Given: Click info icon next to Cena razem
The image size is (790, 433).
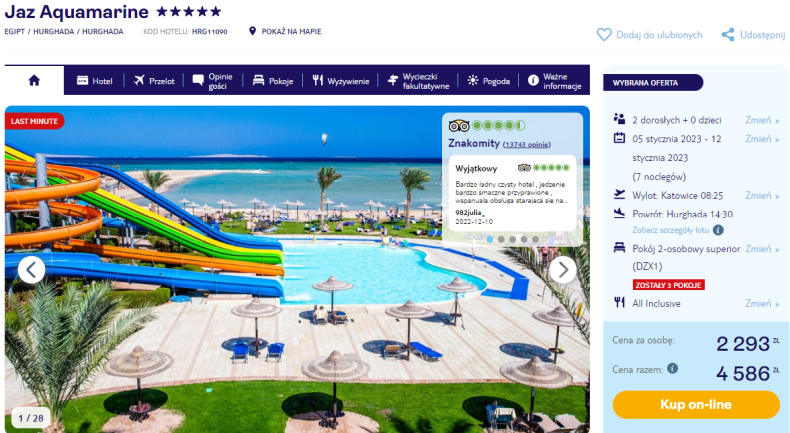Looking at the screenshot, I should pyautogui.click(x=673, y=368).
